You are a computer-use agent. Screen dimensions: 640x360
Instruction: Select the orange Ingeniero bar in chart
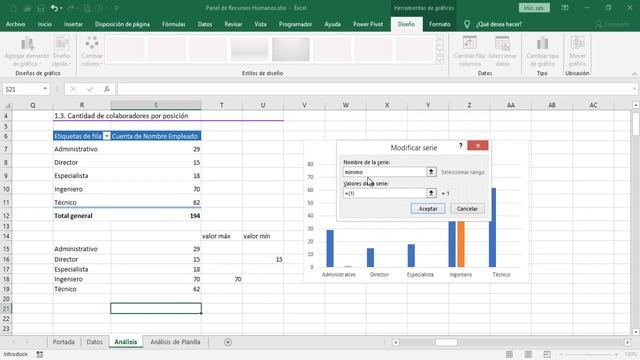(461, 244)
